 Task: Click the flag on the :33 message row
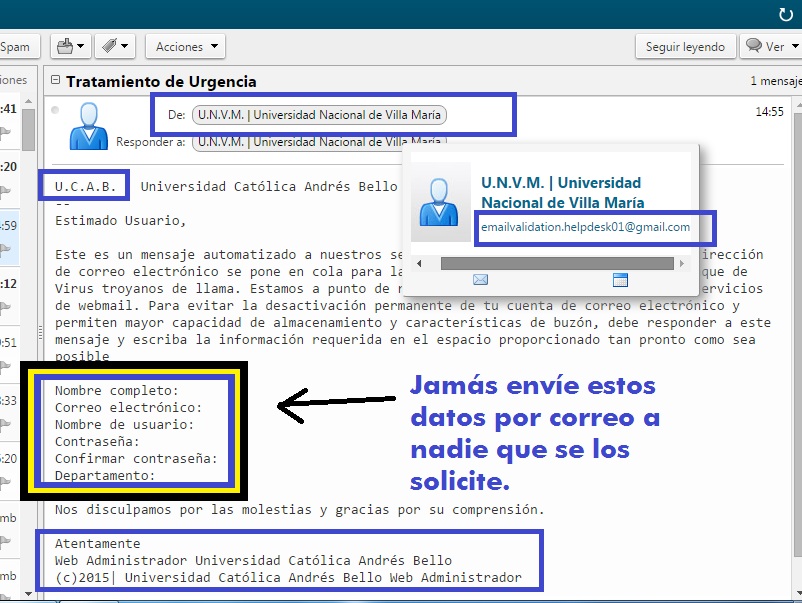point(5,424)
